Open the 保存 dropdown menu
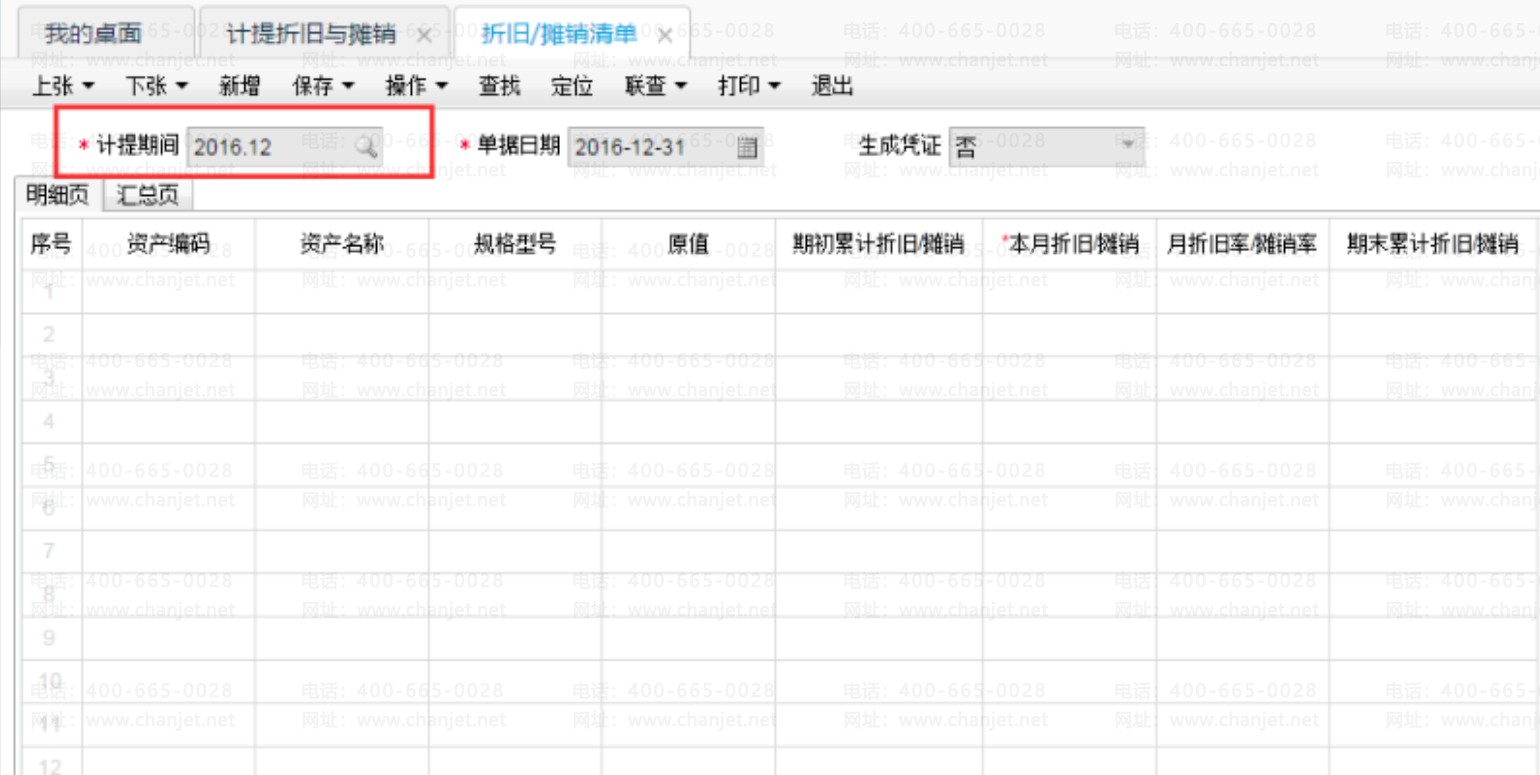 [323, 87]
